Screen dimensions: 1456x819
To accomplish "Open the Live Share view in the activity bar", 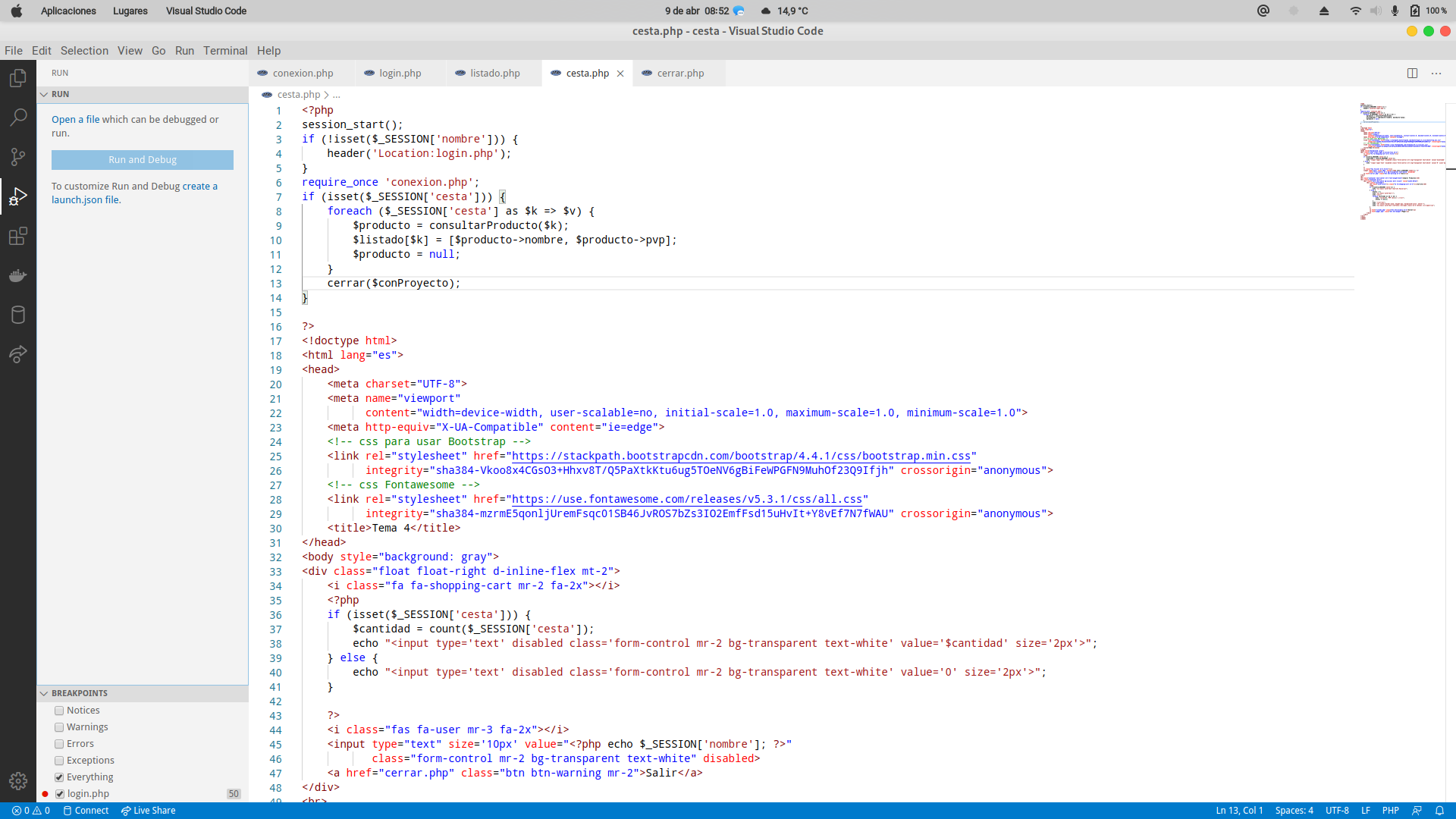I will (x=18, y=354).
